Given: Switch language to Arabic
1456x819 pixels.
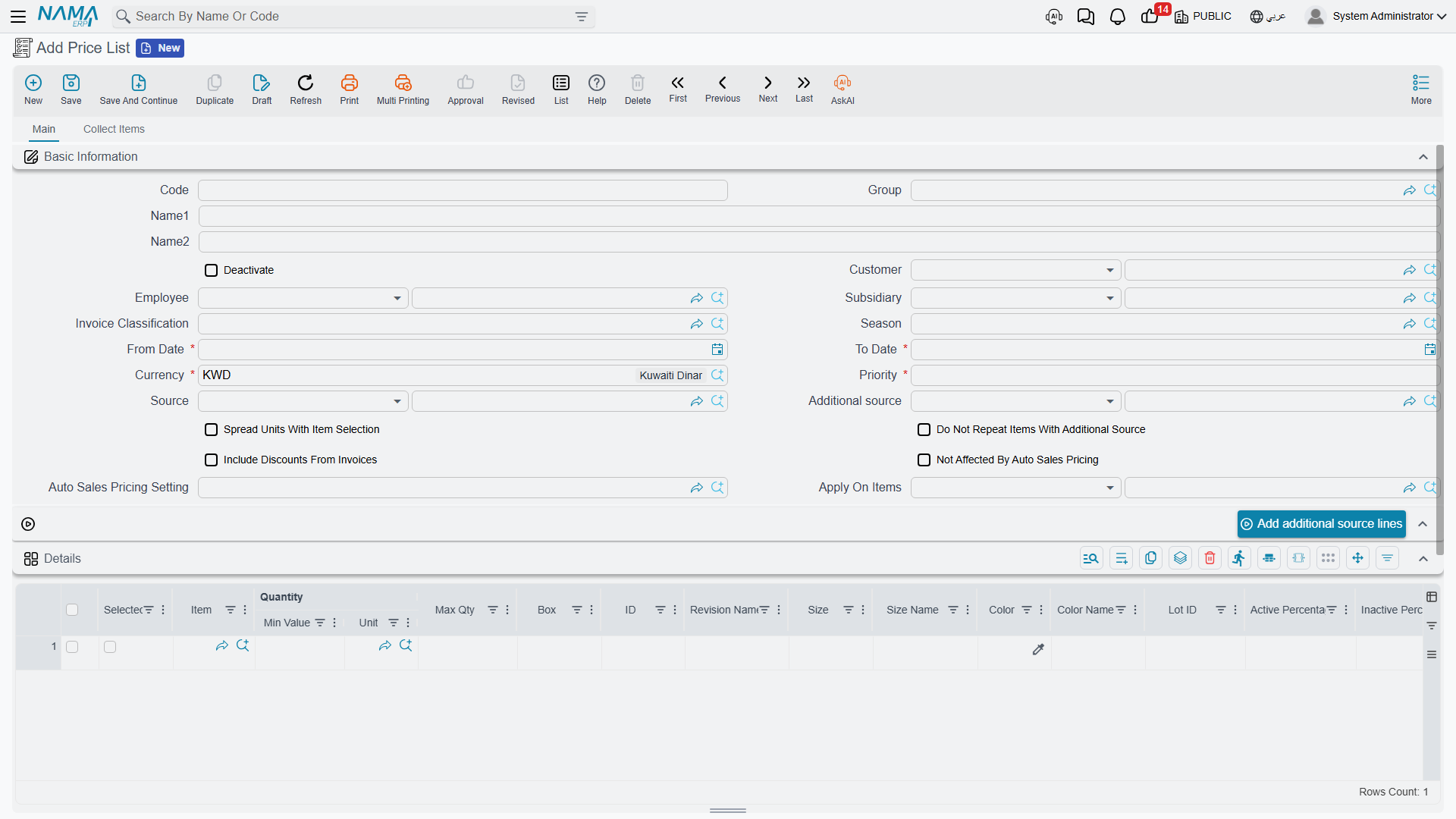Looking at the screenshot, I should [1267, 16].
